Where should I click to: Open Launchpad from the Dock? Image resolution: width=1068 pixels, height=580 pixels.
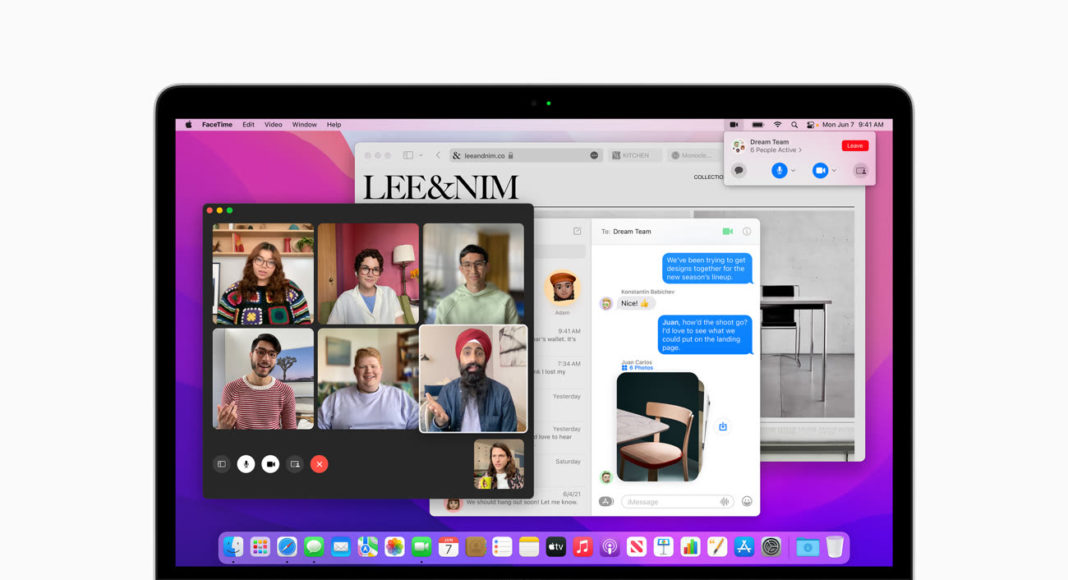(x=260, y=547)
